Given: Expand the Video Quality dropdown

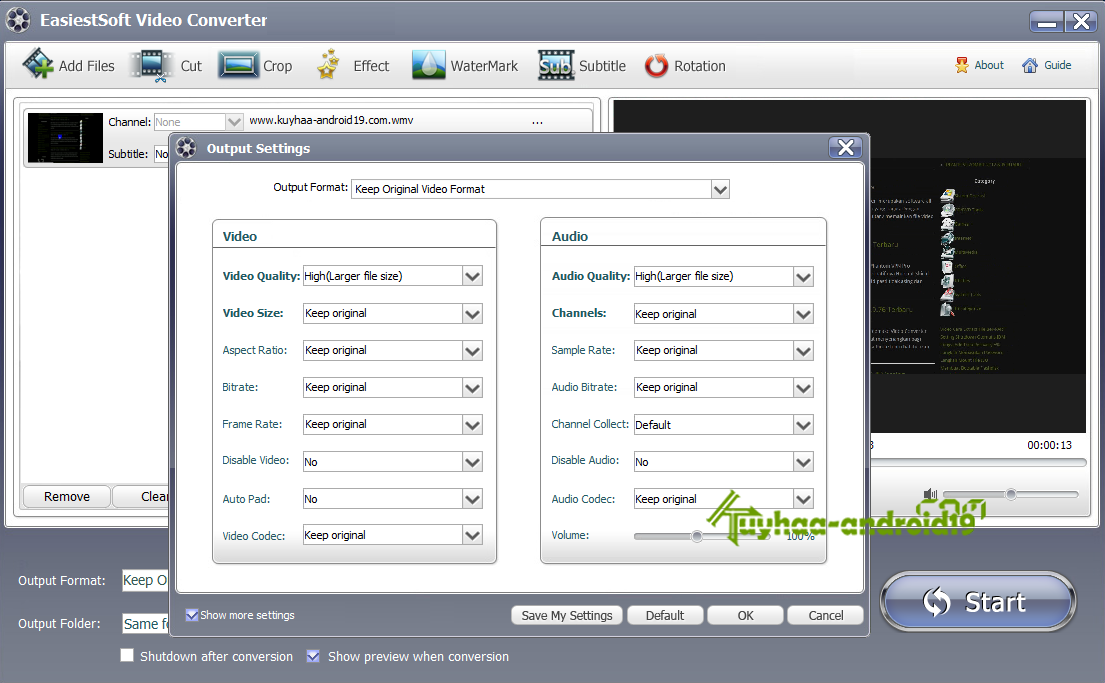Looking at the screenshot, I should point(472,276).
